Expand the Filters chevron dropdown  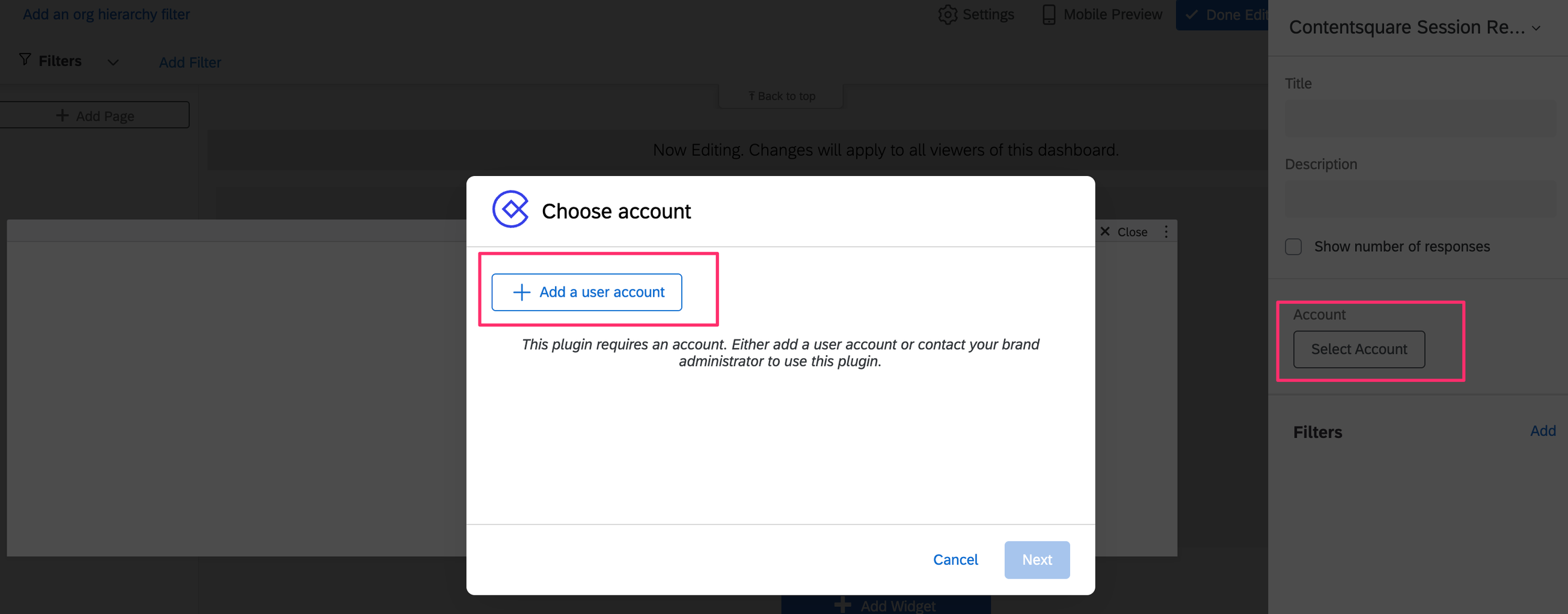pyautogui.click(x=112, y=62)
